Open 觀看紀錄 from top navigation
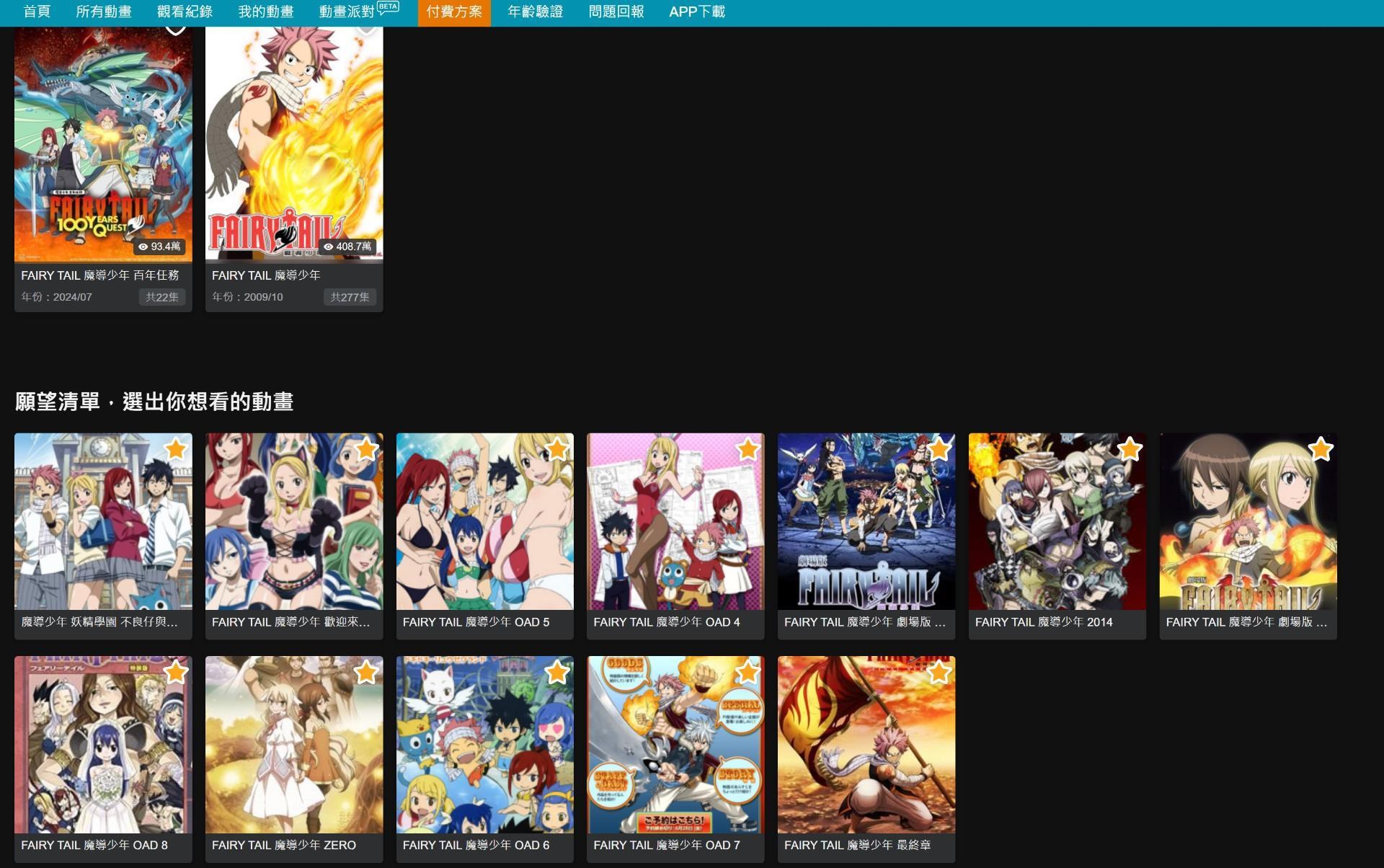The height and width of the screenshot is (868, 1384). 185,12
